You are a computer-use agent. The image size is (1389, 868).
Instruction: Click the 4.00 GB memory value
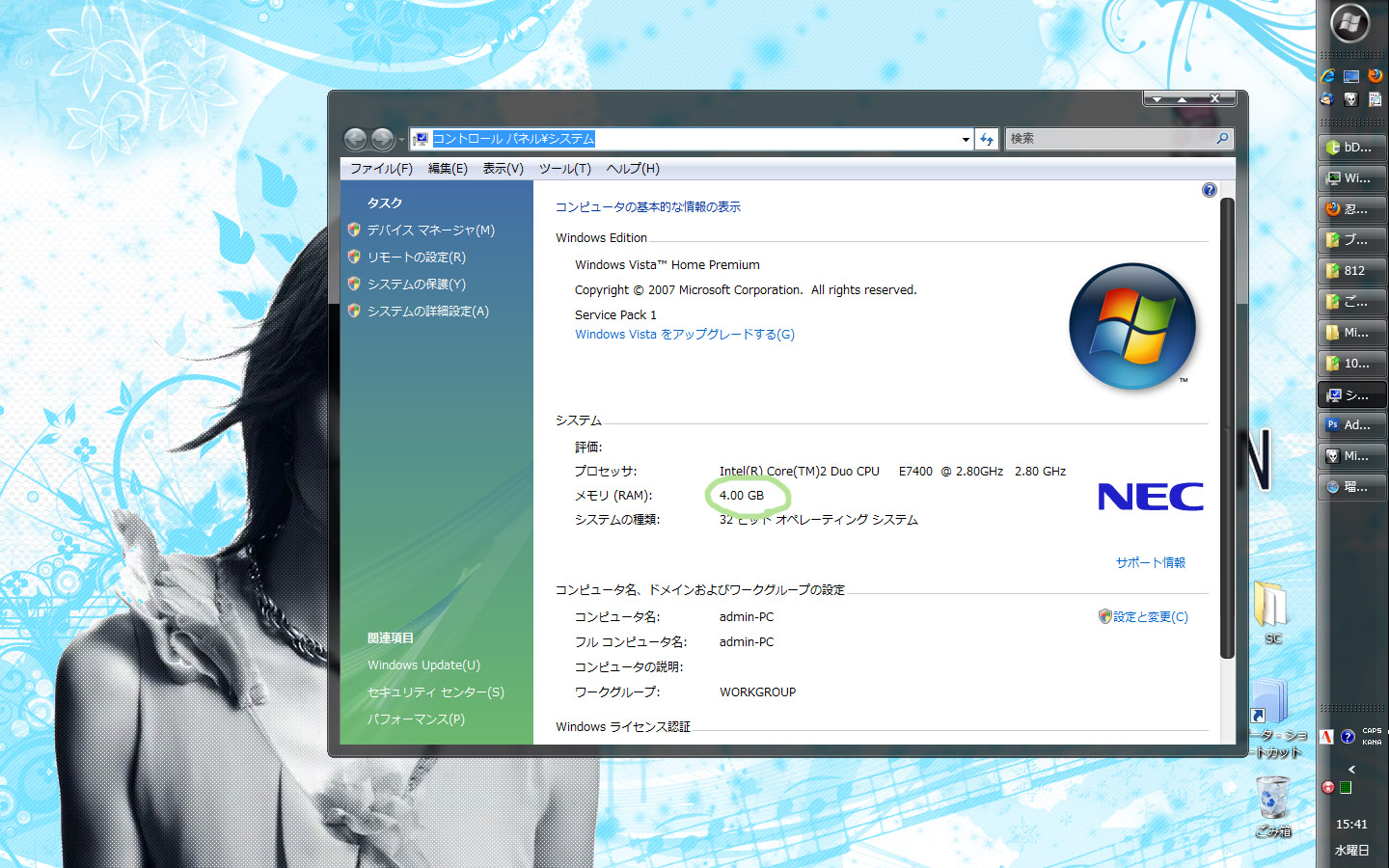coord(741,496)
